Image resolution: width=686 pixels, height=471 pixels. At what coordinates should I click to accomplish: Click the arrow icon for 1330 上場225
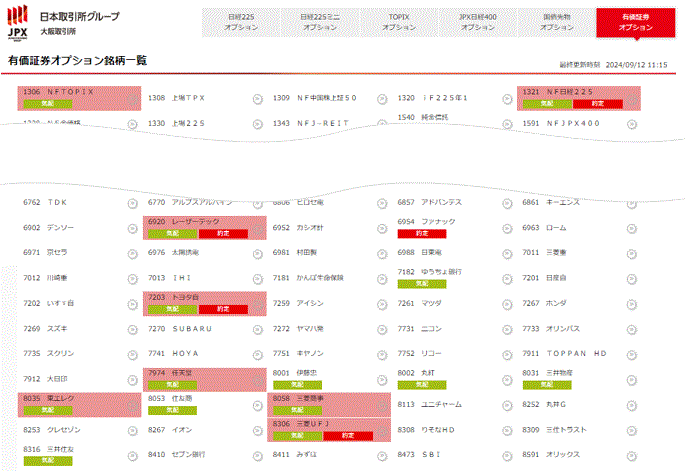[x=258, y=125]
